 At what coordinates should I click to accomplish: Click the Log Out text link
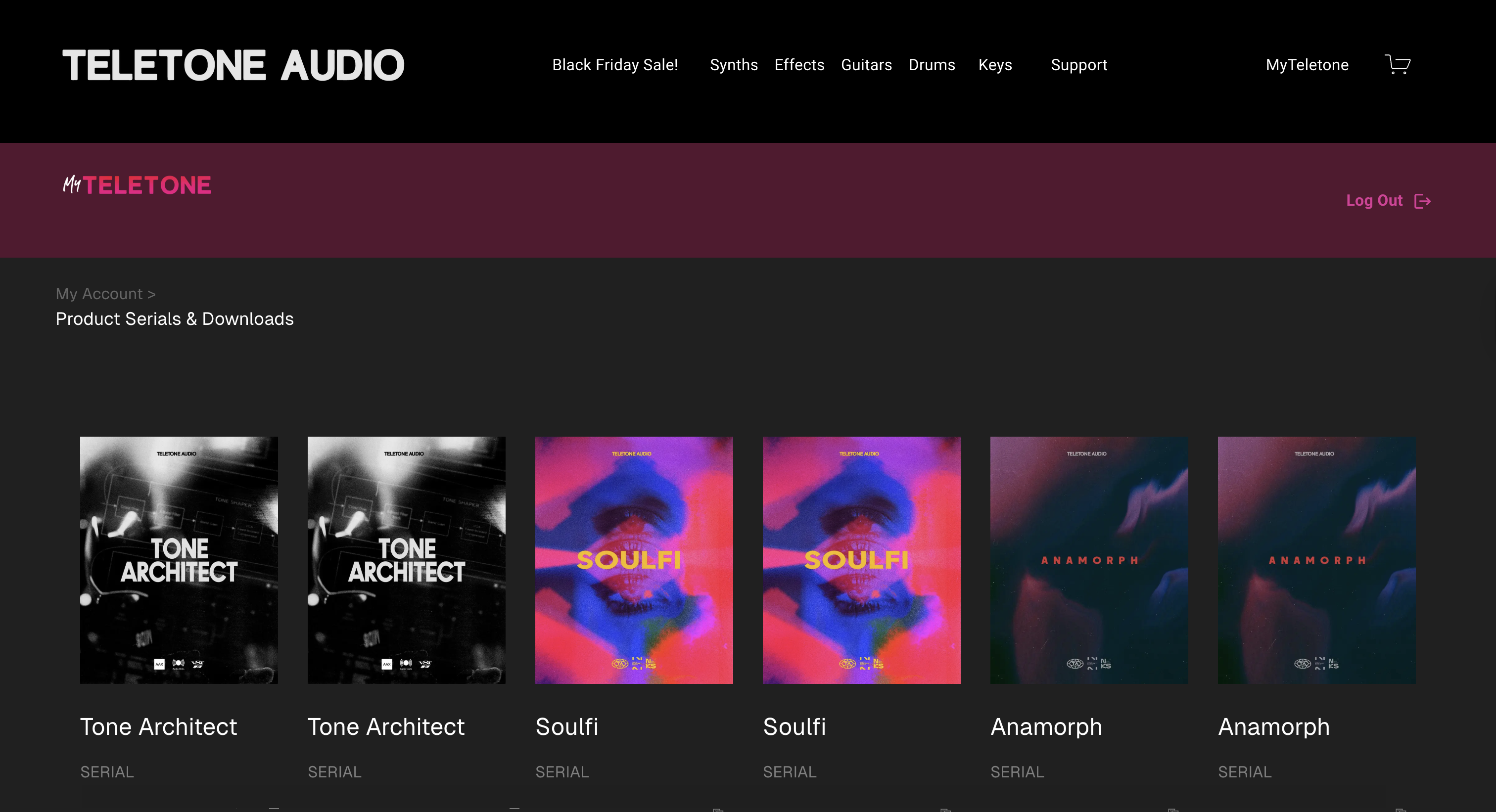point(1374,201)
